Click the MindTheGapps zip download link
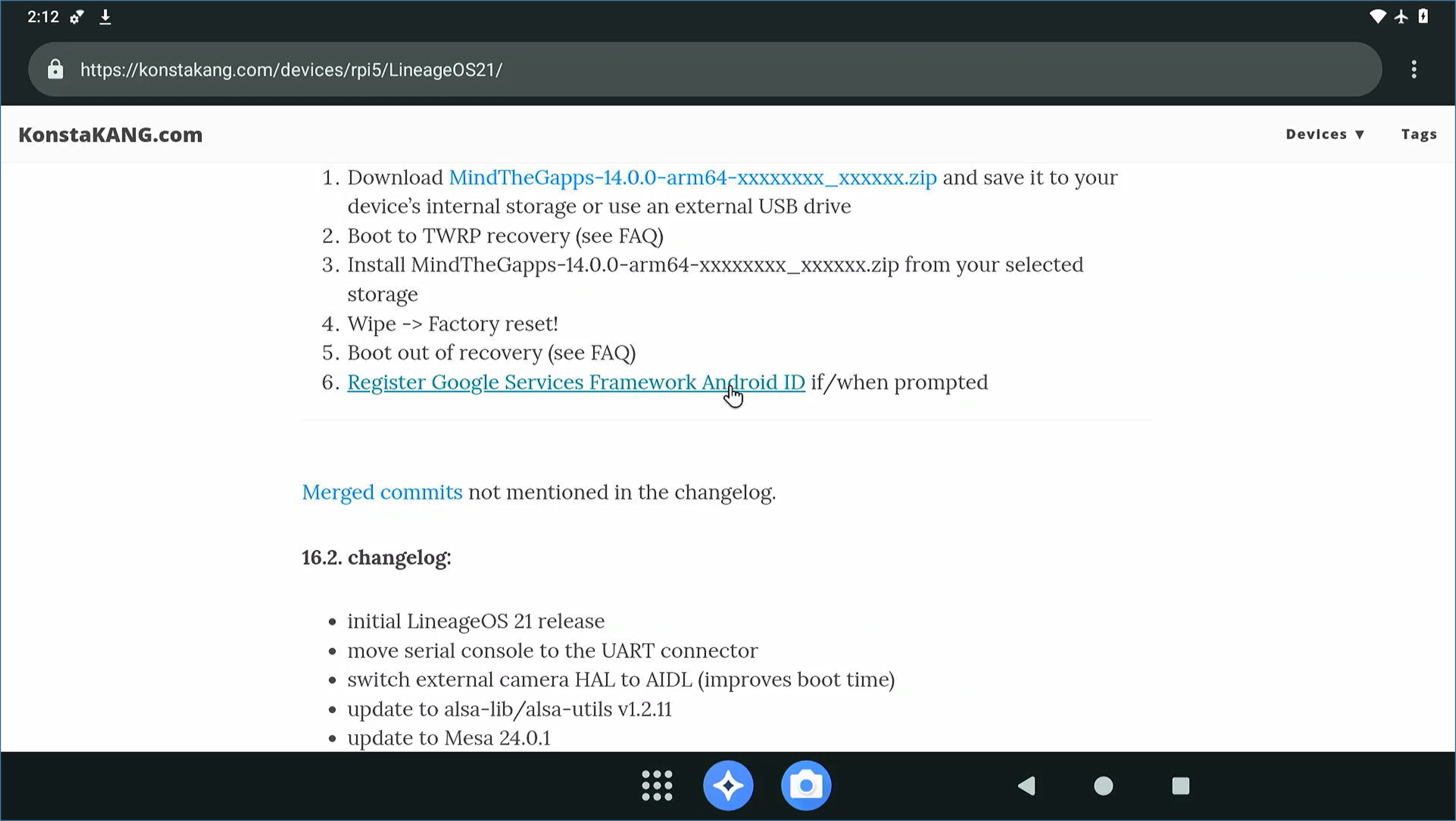1456x821 pixels. (693, 177)
